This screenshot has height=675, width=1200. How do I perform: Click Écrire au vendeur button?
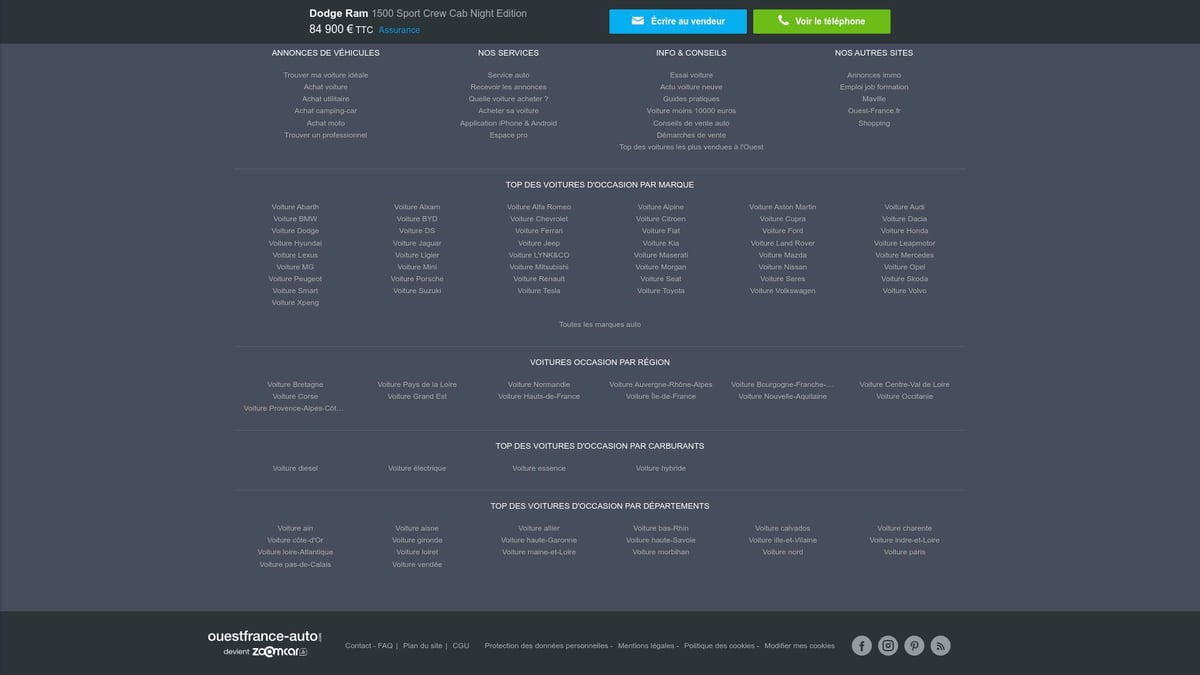click(678, 21)
